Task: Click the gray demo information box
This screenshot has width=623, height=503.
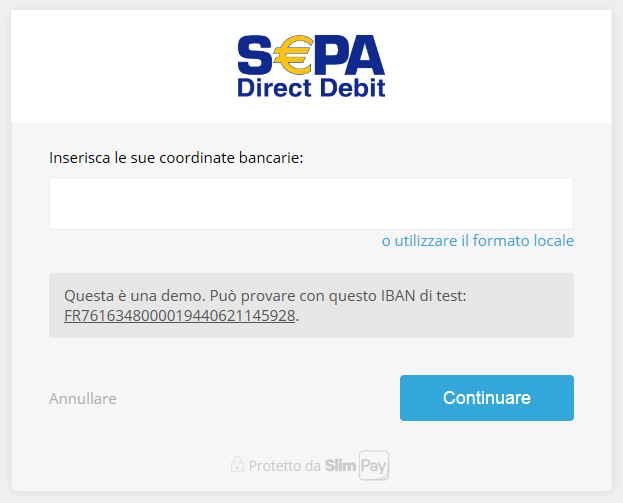Action: pyautogui.click(x=311, y=305)
